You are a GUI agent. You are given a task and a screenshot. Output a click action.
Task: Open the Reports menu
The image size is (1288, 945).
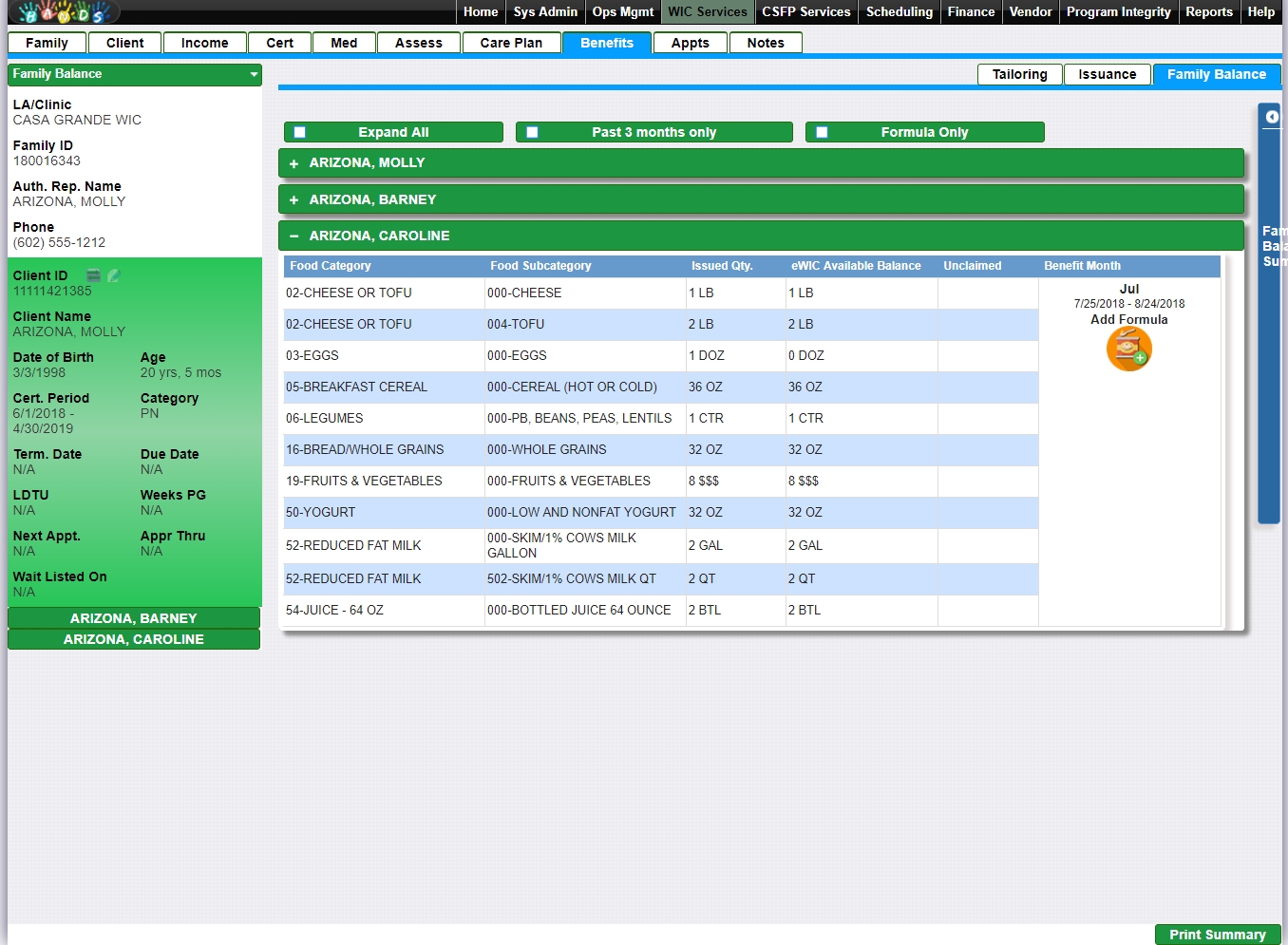coord(1208,11)
